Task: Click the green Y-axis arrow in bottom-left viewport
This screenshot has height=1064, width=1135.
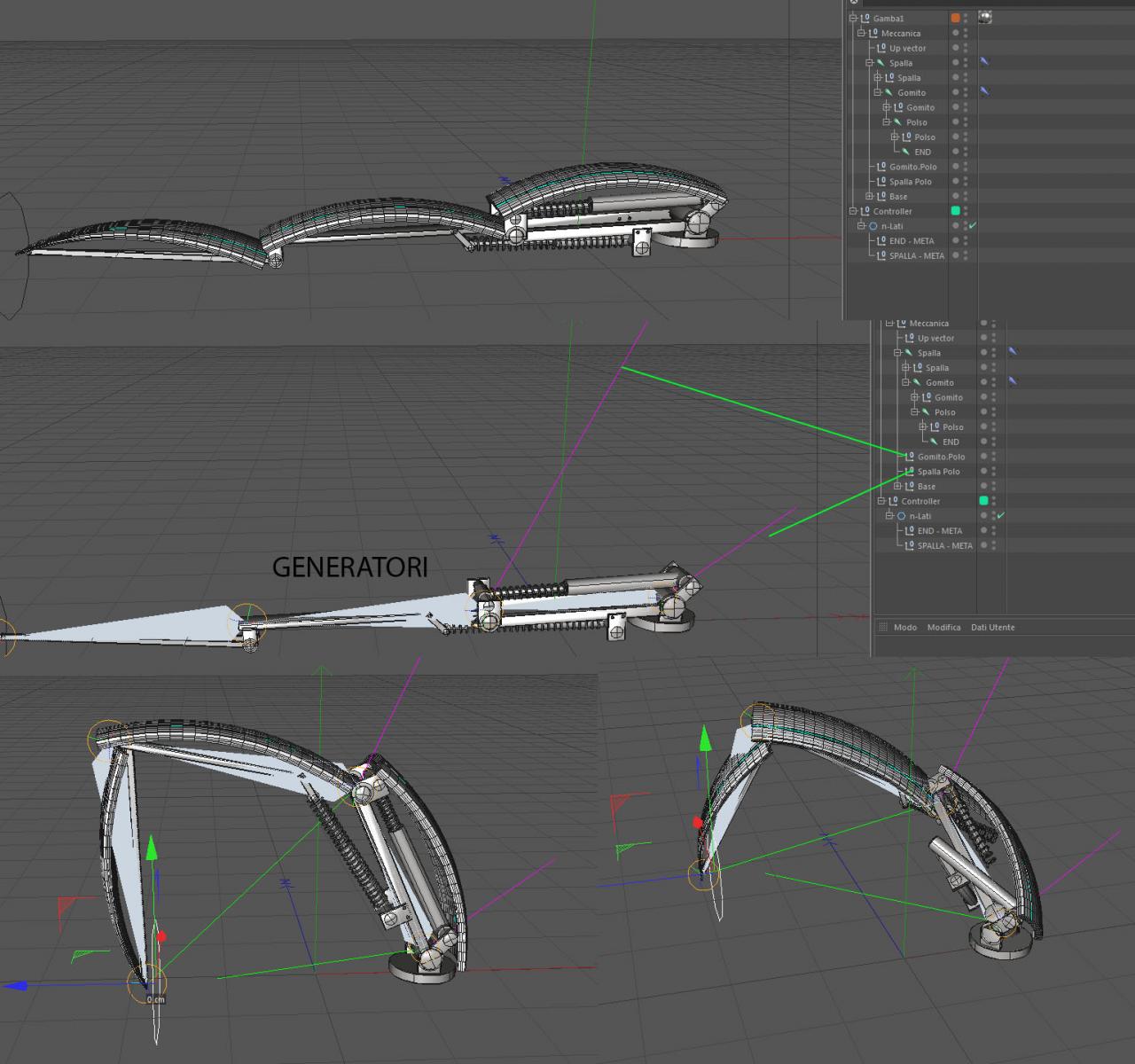Action: coord(152,848)
